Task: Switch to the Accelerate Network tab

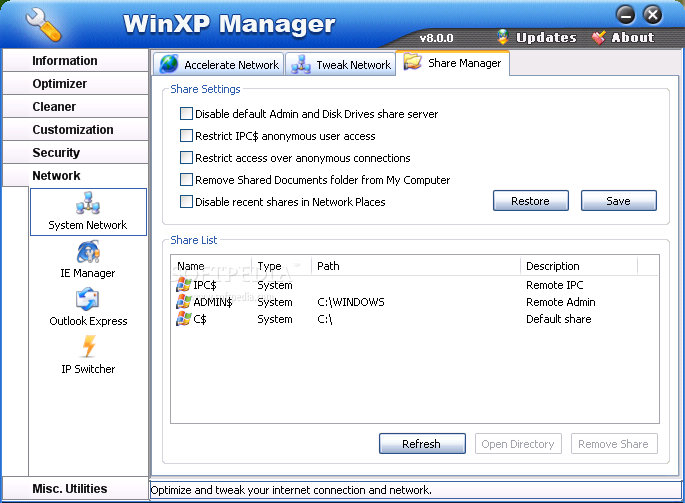Action: [219, 64]
